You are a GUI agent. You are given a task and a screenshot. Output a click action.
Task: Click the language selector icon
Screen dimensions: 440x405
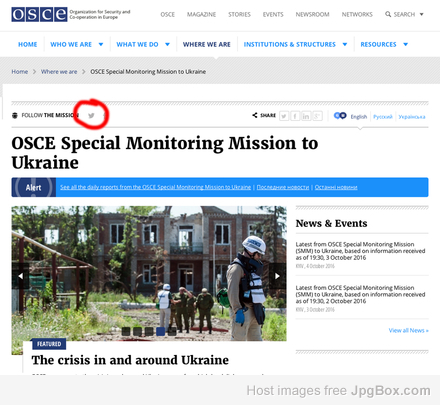coord(340,116)
